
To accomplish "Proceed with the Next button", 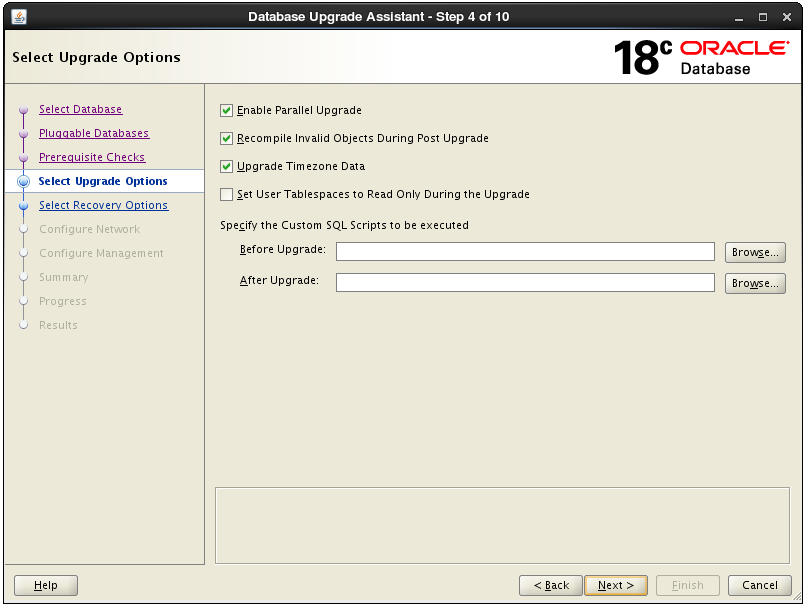I will click(x=616, y=585).
